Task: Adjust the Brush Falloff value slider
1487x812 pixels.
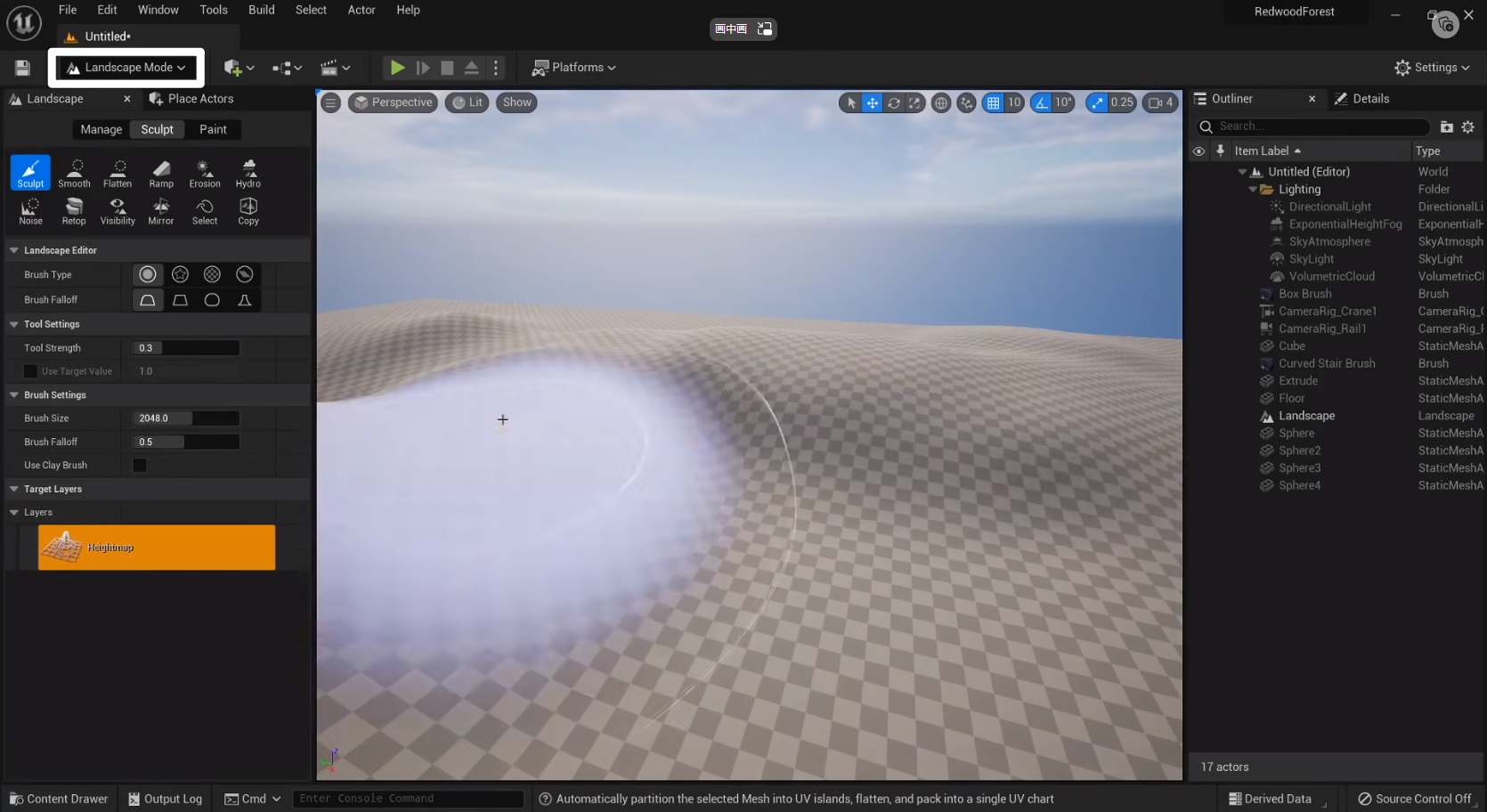Action: coord(187,442)
